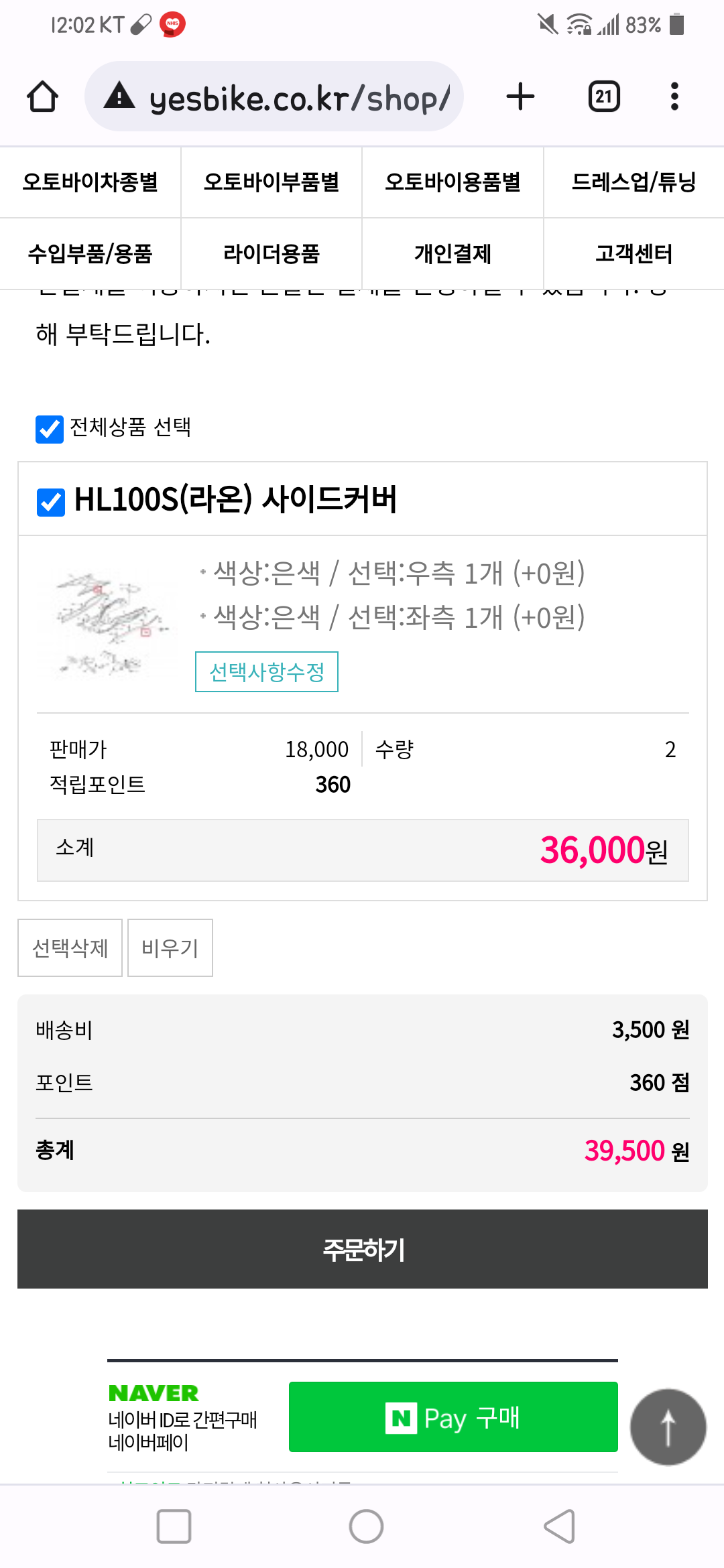Click the 비우기 button to empty cart
Viewport: 724px width, 1568px height.
click(x=170, y=948)
